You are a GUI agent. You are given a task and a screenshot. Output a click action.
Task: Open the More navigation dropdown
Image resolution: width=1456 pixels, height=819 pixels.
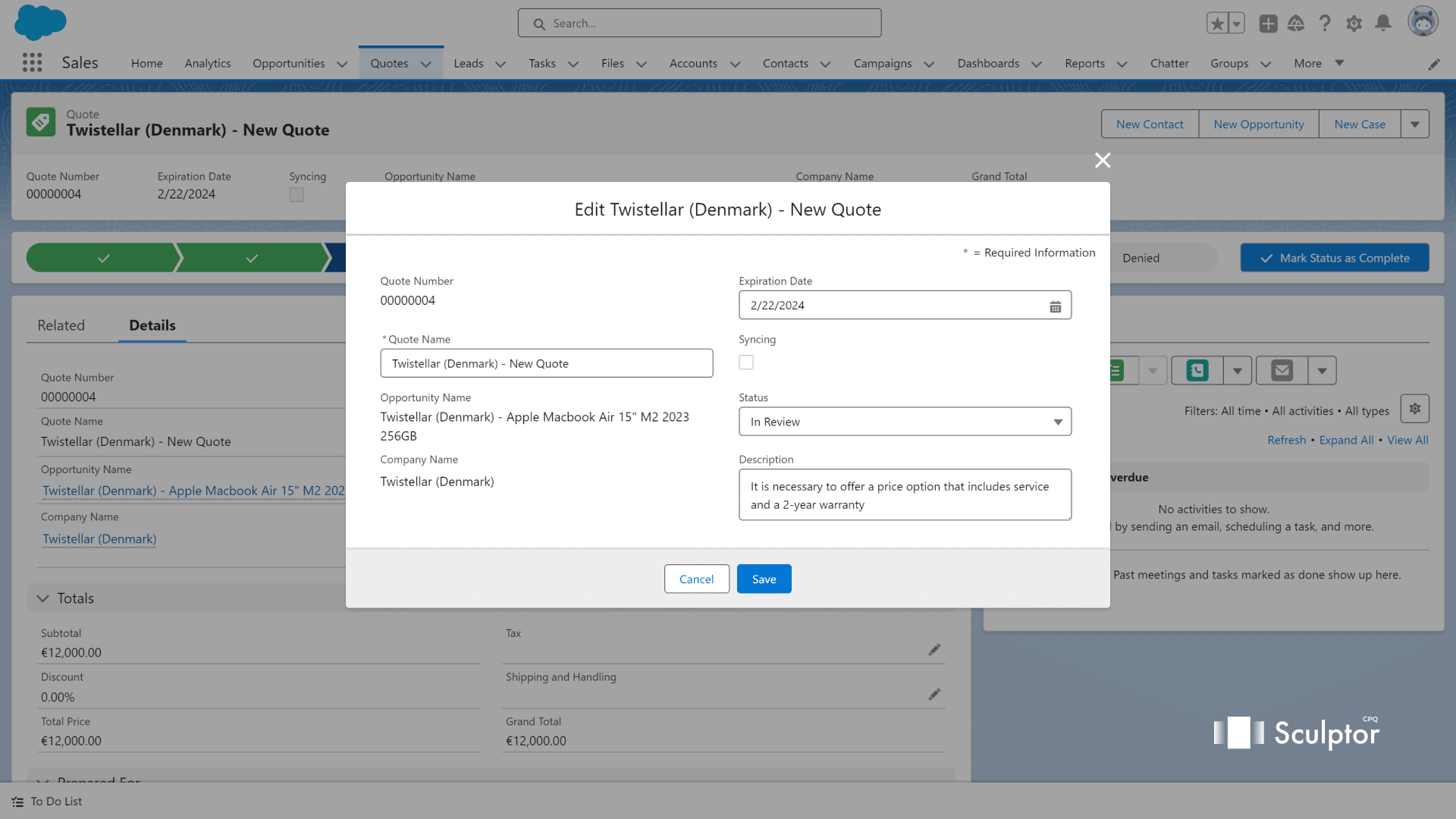1319,64
